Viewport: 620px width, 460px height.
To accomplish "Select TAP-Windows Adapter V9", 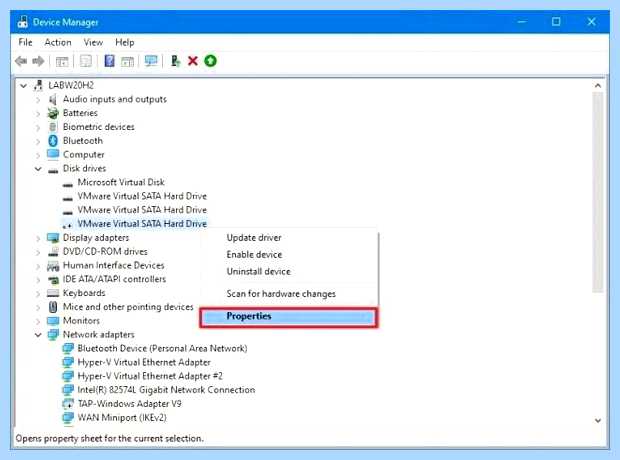I will [129, 404].
